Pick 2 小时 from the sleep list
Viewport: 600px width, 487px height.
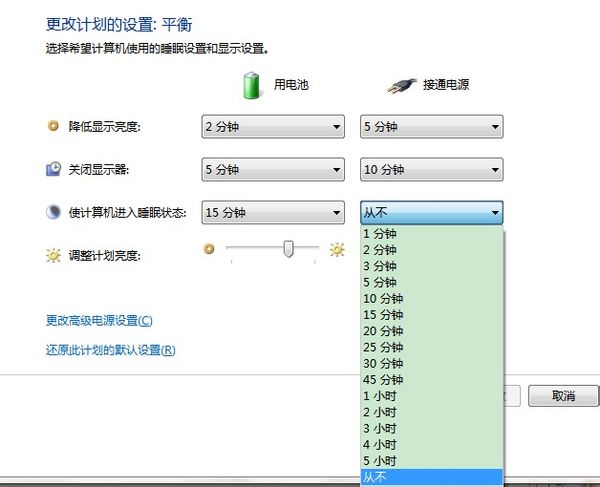432,412
